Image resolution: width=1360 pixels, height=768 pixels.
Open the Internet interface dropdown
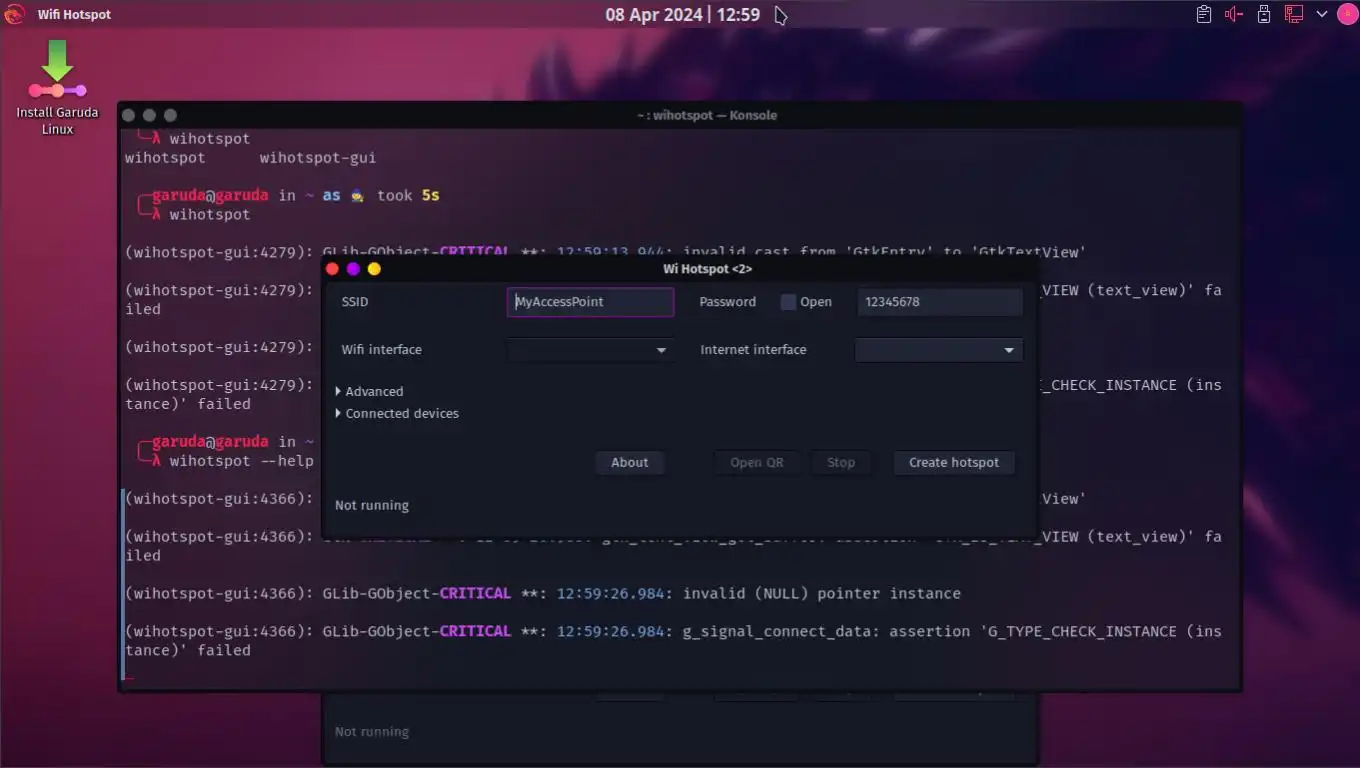coord(938,350)
